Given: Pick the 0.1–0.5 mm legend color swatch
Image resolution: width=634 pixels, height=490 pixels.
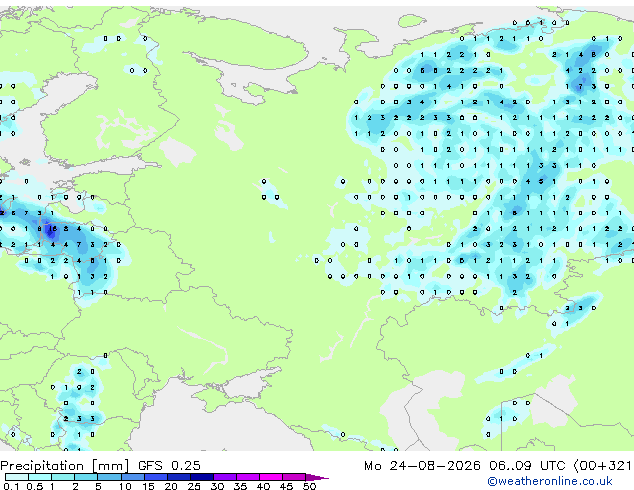Looking at the screenshot, I should click(x=17, y=477).
